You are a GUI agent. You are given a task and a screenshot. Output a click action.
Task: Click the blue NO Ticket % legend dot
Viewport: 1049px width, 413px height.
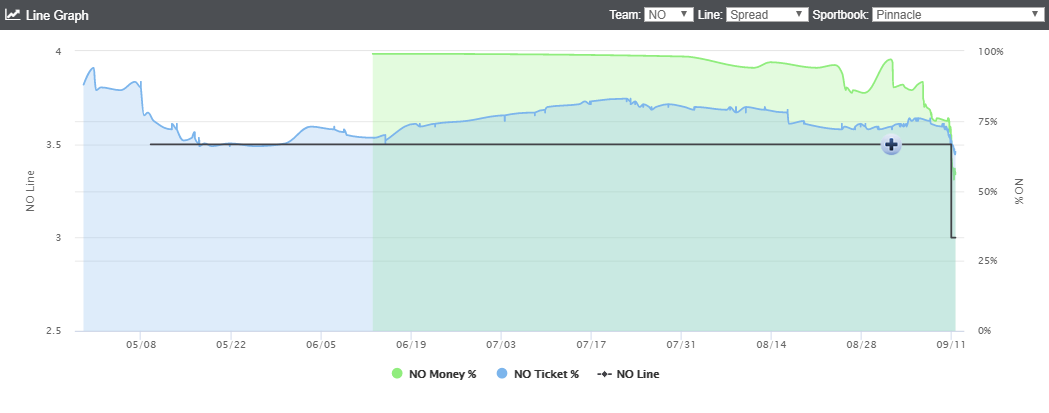(502, 374)
